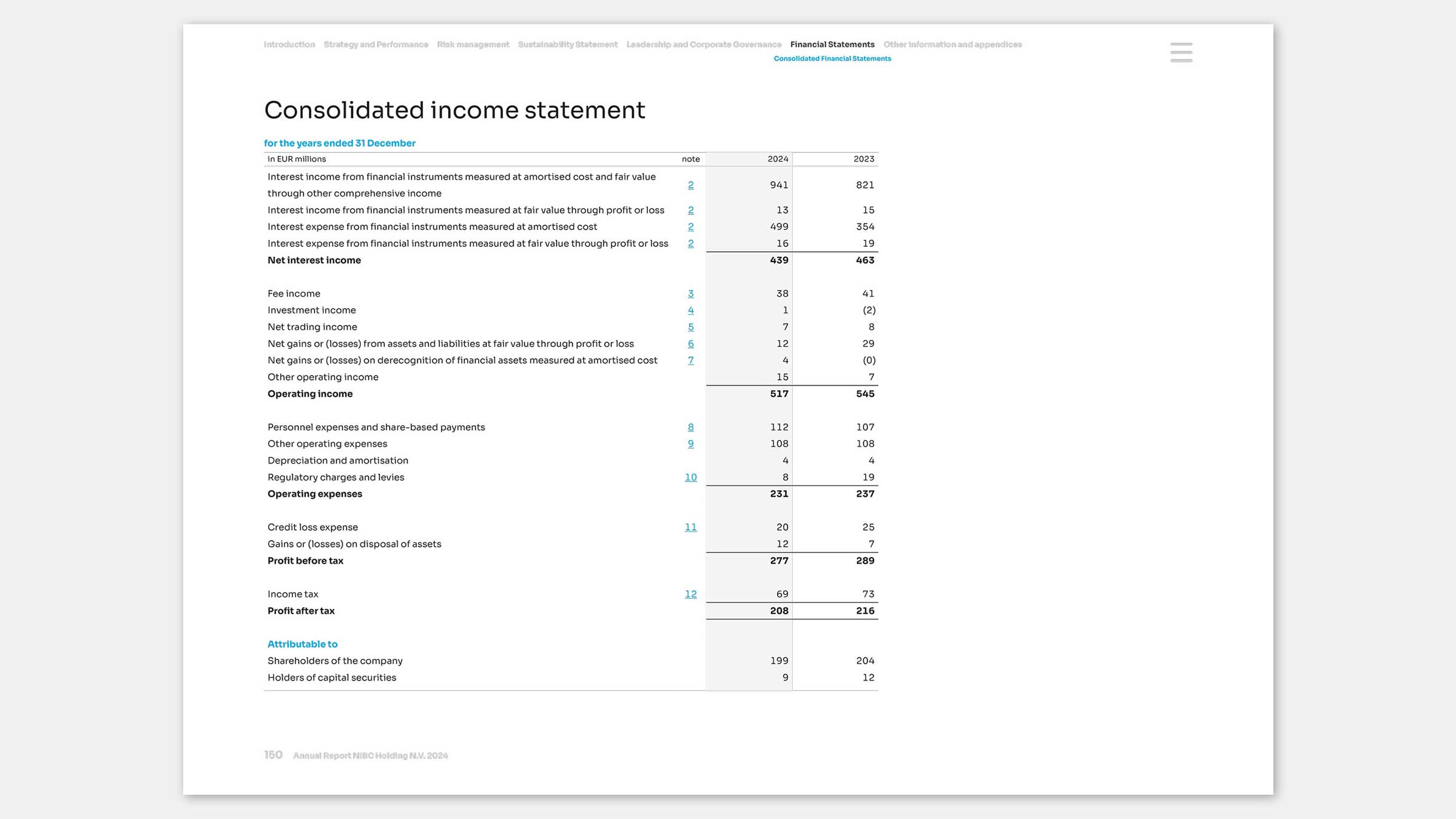The height and width of the screenshot is (819, 1456).
Task: Open note 12 link for Income tax
Action: (x=690, y=594)
